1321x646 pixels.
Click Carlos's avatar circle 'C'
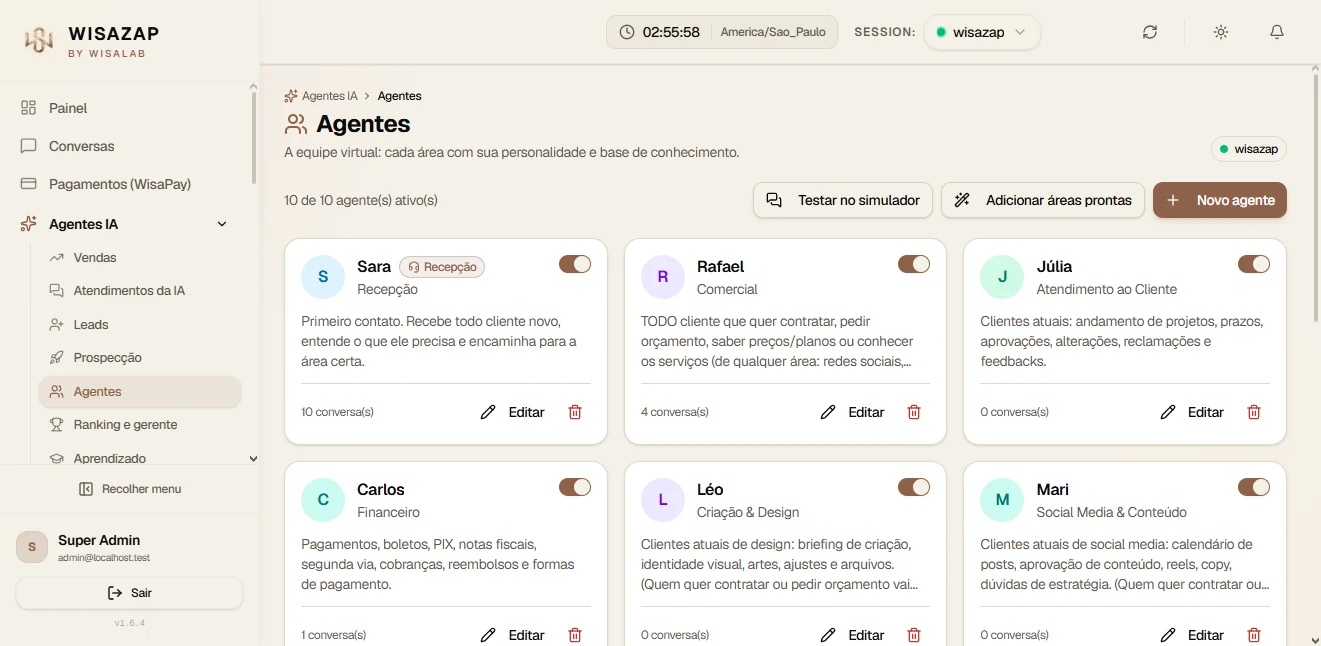click(x=323, y=500)
